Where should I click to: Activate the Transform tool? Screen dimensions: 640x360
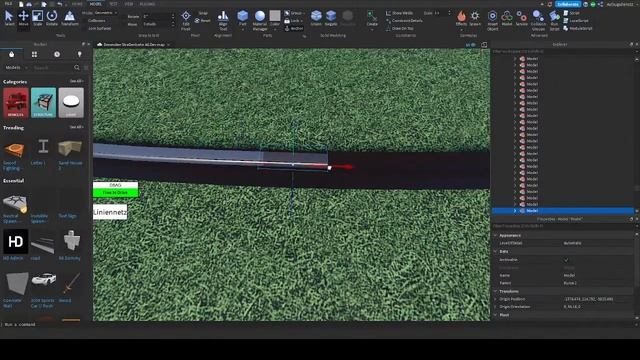pyautogui.click(x=70, y=18)
